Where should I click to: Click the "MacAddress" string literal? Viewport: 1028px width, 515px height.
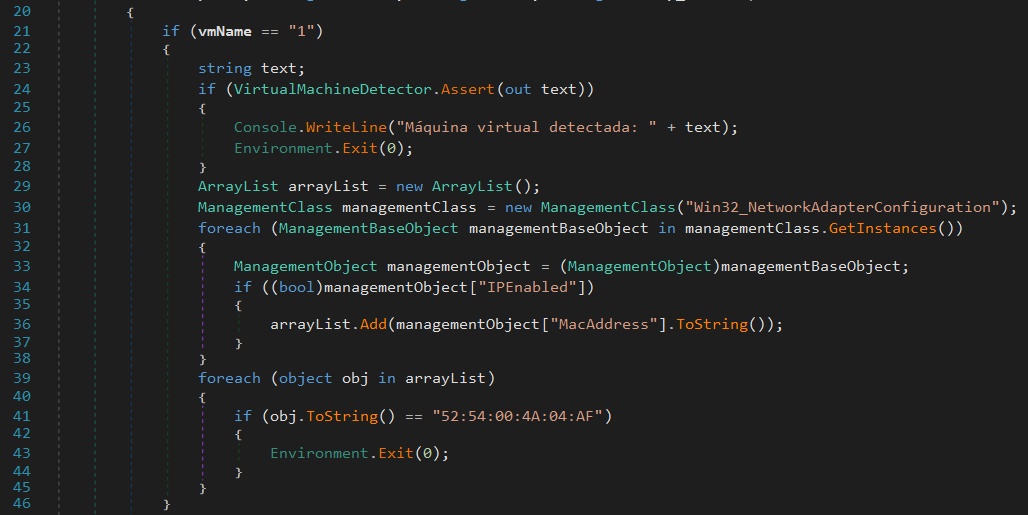click(604, 324)
